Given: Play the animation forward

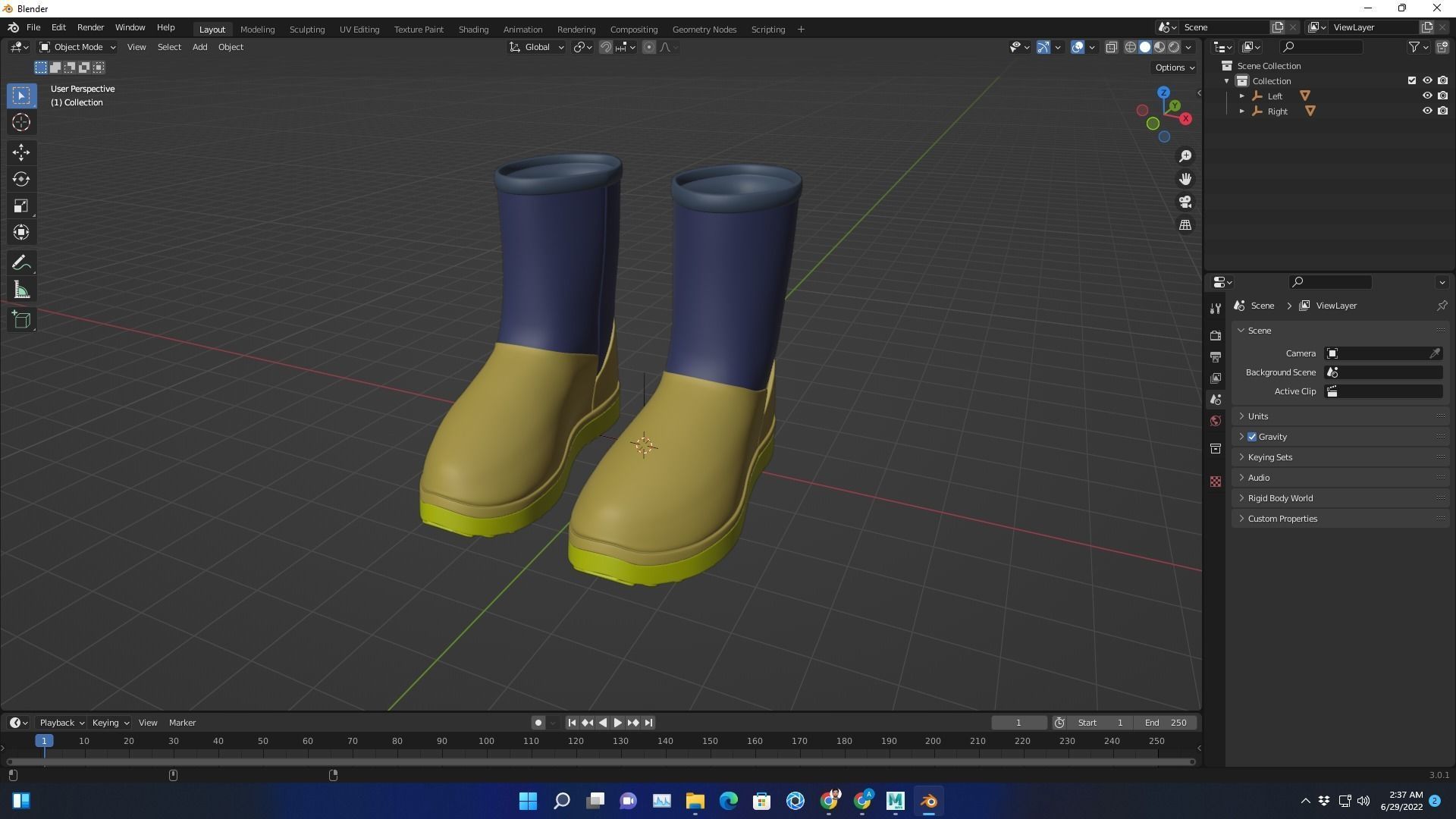Looking at the screenshot, I should click(617, 723).
